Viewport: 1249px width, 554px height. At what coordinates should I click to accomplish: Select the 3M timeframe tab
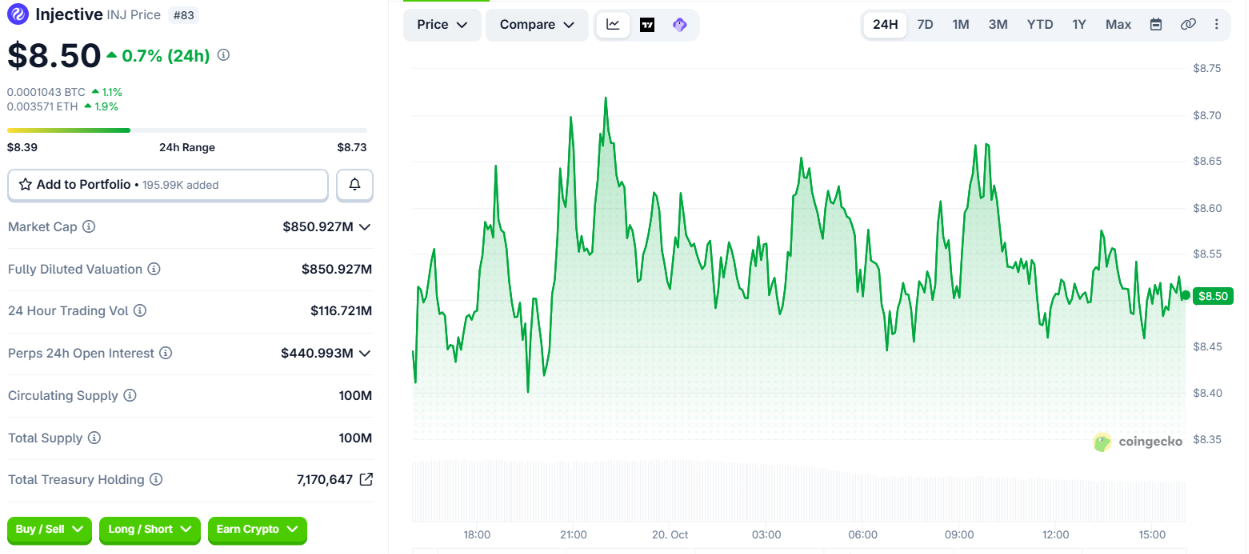[998, 24]
